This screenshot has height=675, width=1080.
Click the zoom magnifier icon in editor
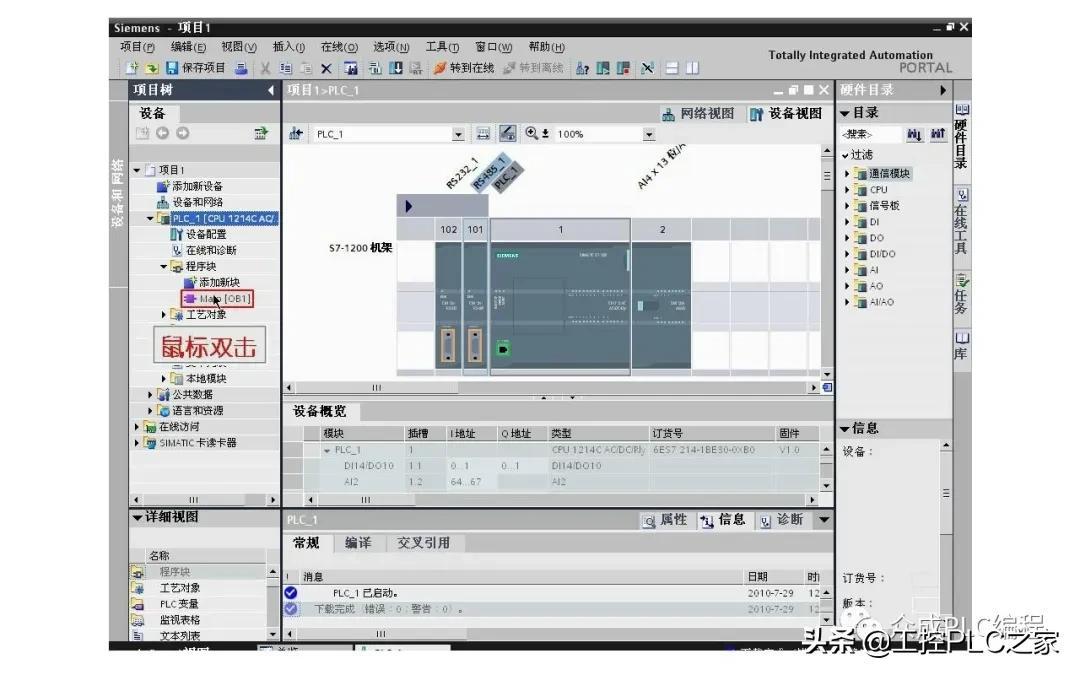pos(532,134)
